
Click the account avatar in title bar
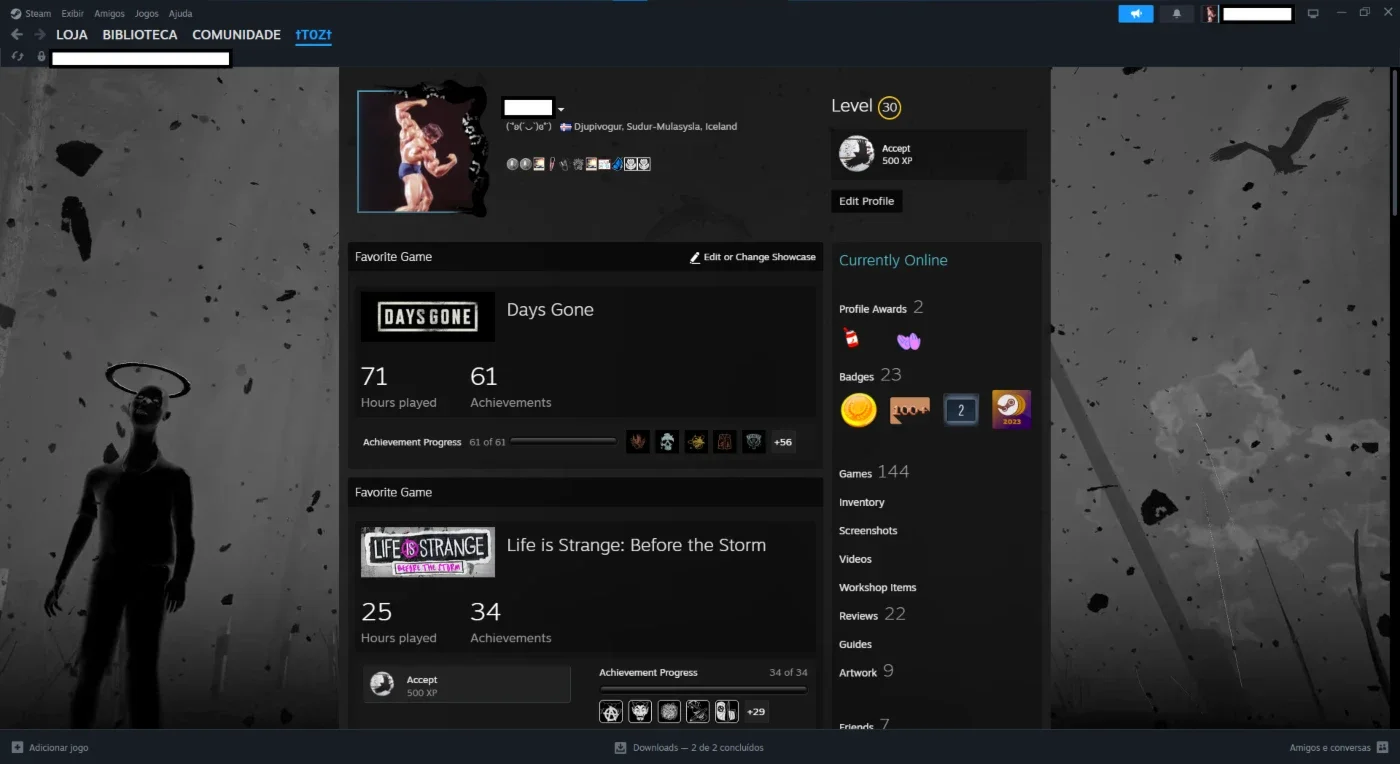click(1210, 14)
